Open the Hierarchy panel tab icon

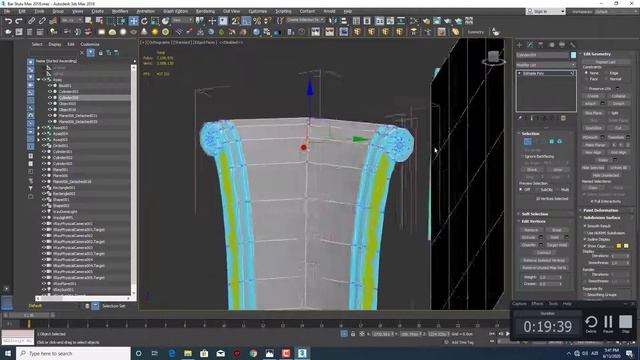541,44
